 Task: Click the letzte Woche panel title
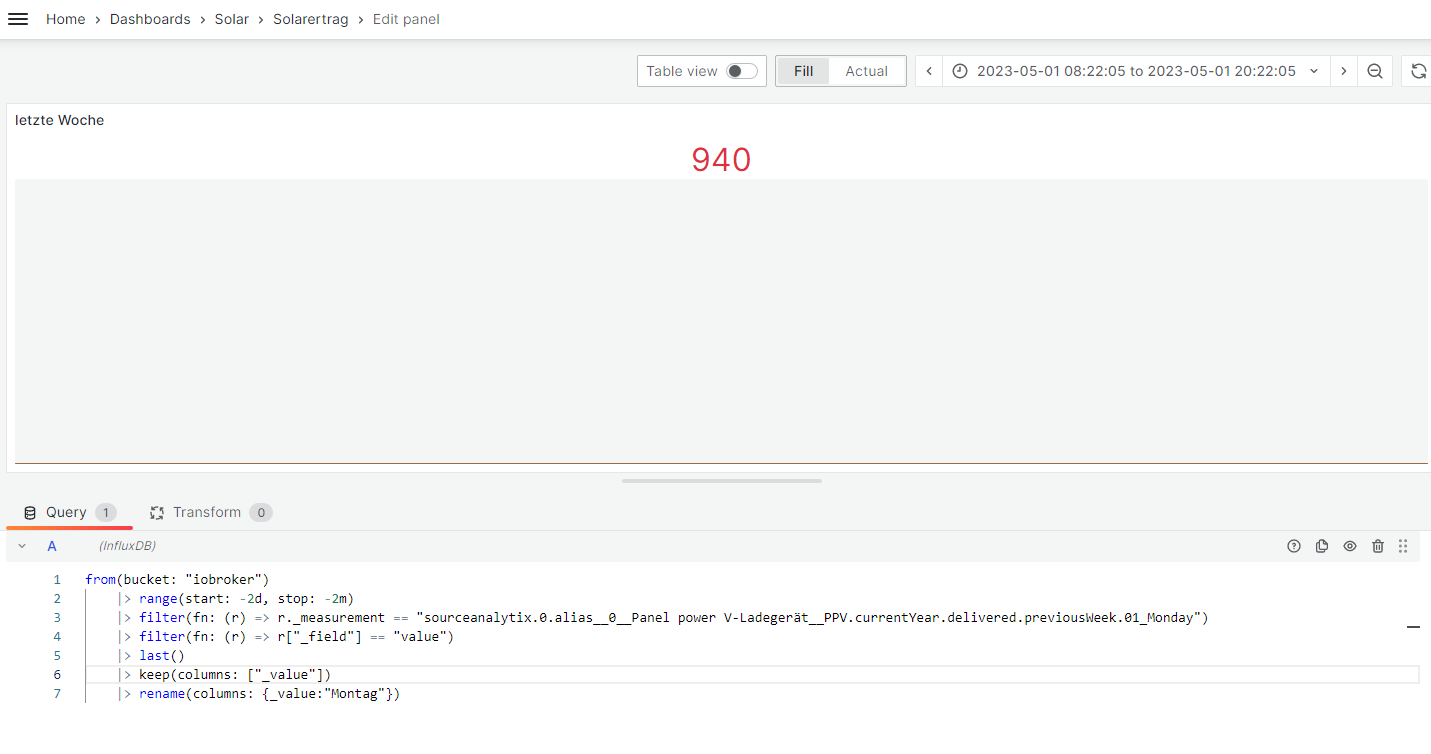pos(60,120)
